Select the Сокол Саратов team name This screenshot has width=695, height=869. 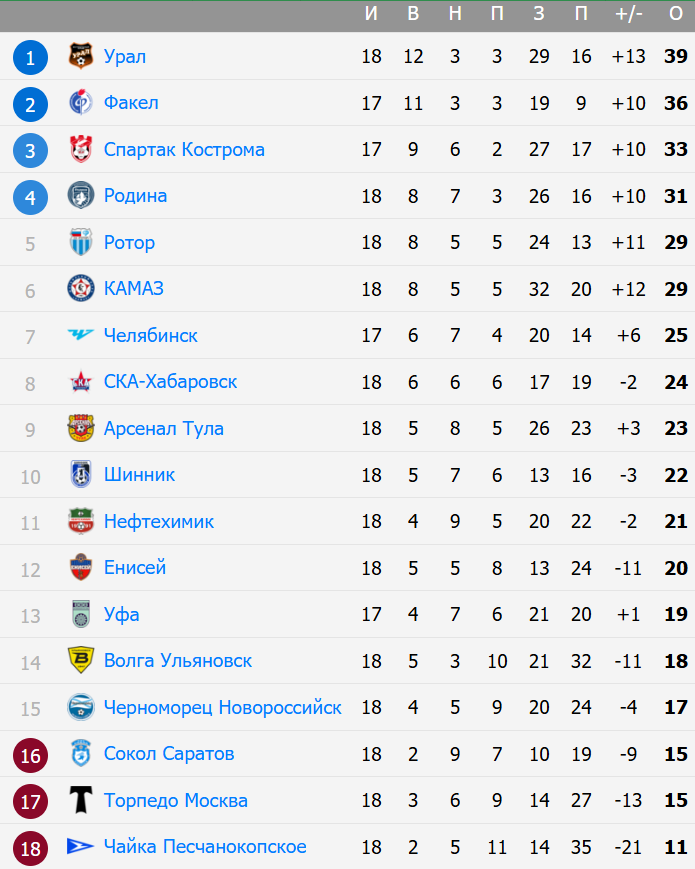point(169,754)
